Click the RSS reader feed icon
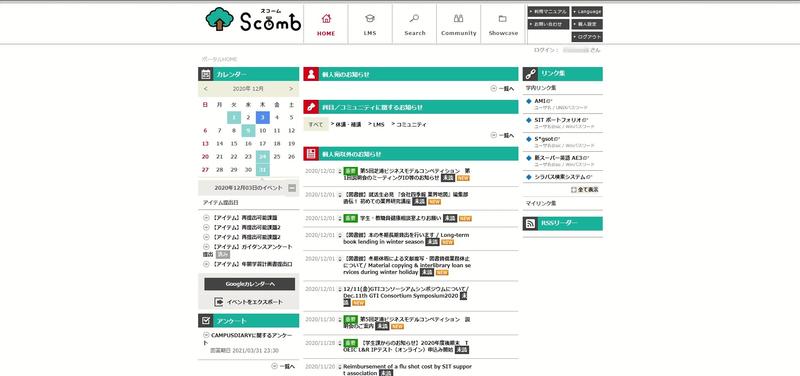 (530, 223)
